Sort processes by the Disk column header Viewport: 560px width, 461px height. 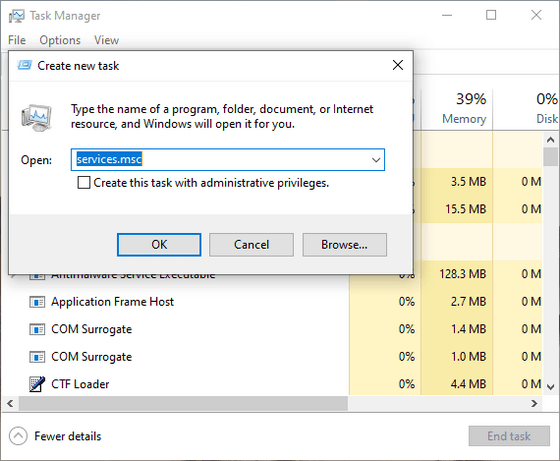click(x=526, y=109)
